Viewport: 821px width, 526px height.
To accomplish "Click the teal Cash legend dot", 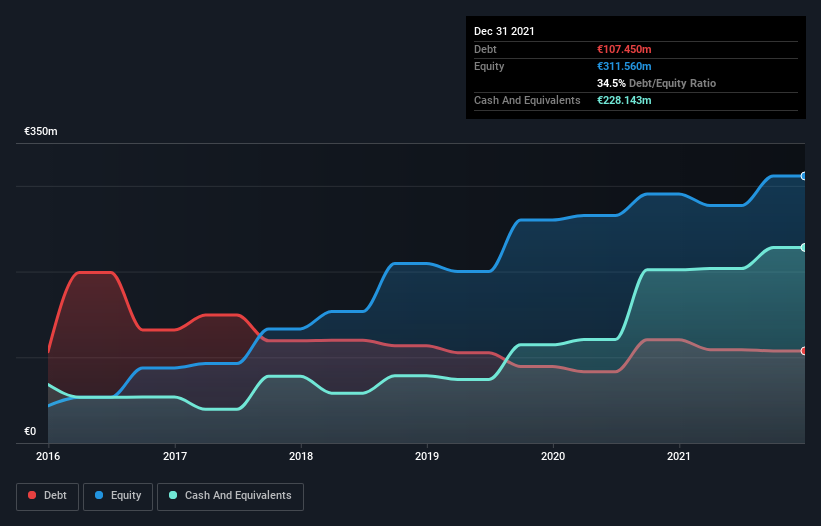I will (173, 495).
